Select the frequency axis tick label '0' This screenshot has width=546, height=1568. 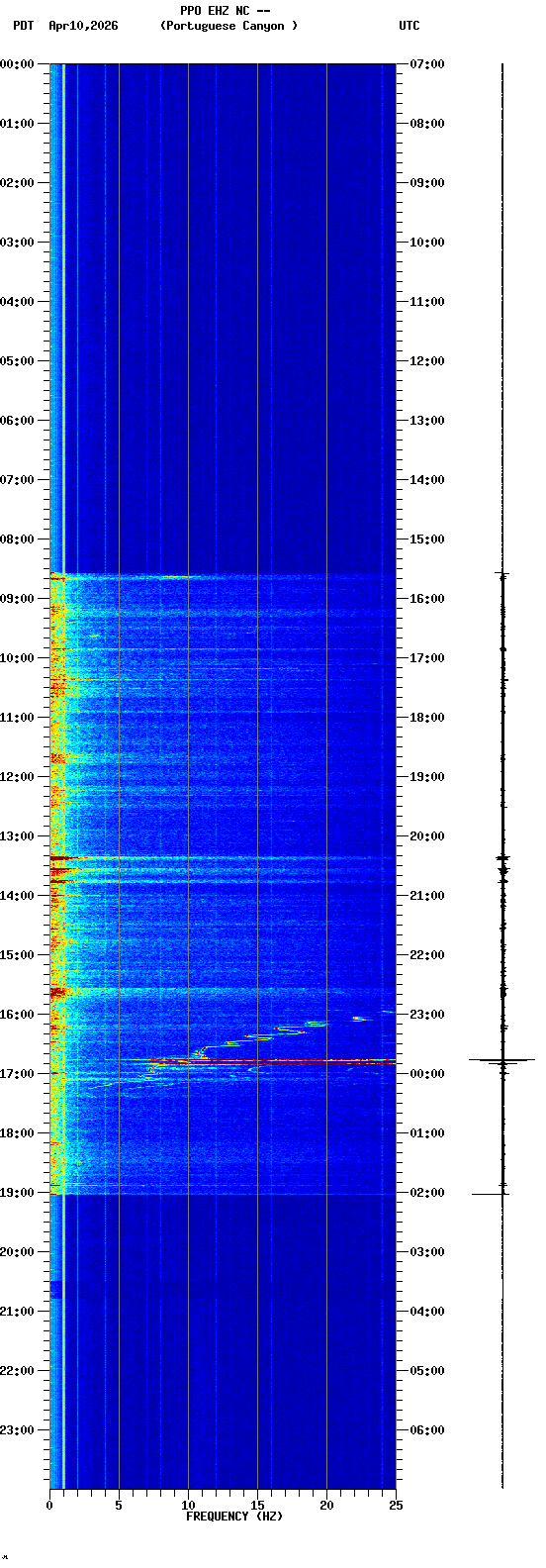click(x=49, y=1506)
